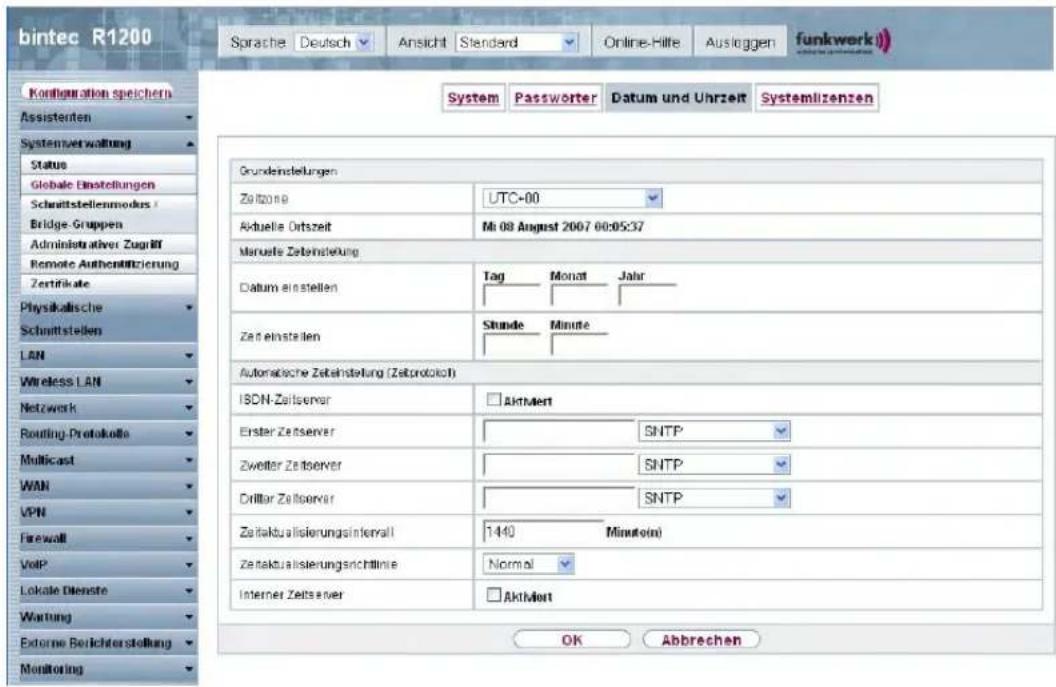Screen dimensions: 1056x687
Task: Expand the Netzwerk menu section
Action: 106,407
